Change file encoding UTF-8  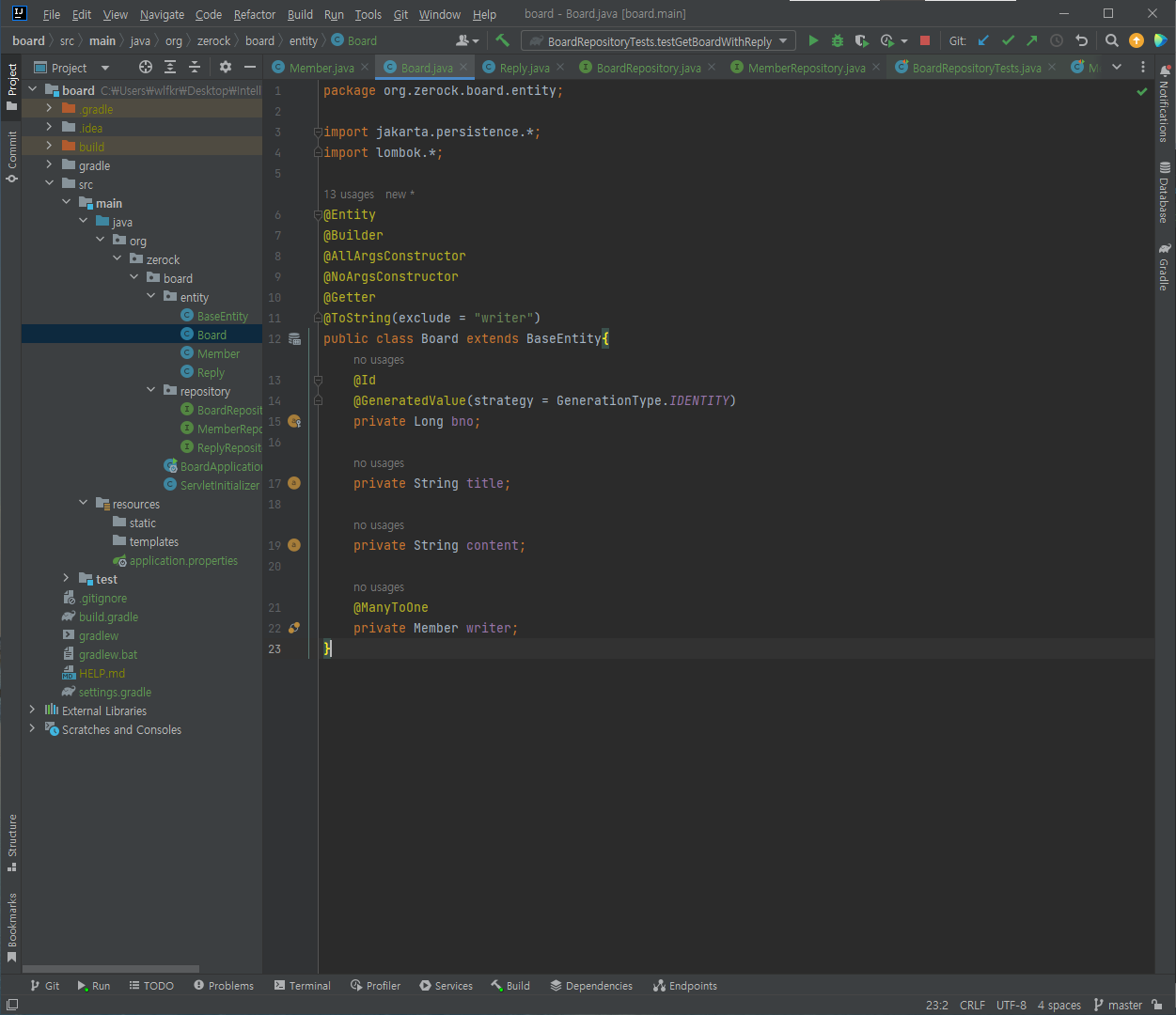[1011, 1005]
